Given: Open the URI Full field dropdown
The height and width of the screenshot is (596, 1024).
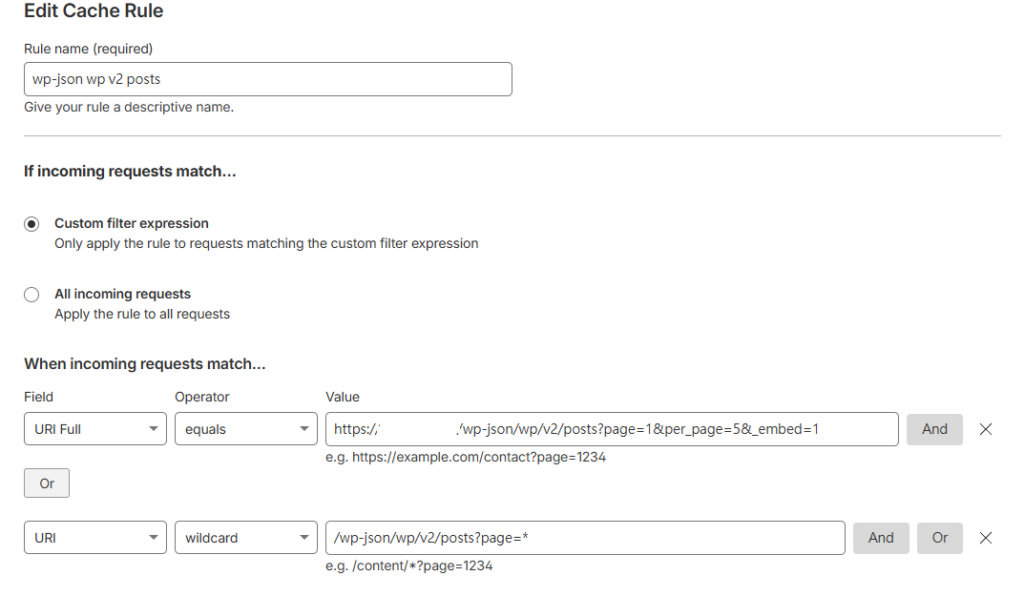Looking at the screenshot, I should tap(95, 428).
